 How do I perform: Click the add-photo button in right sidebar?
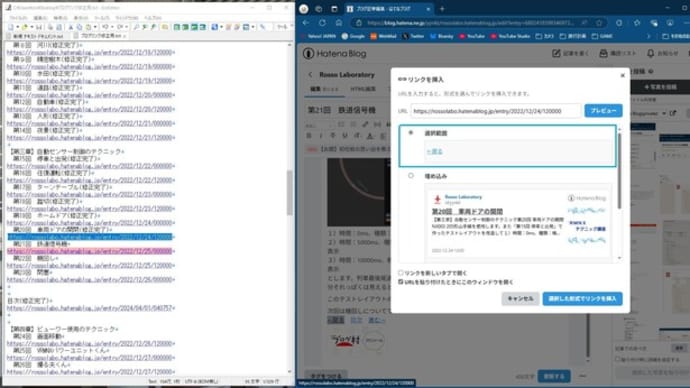point(660,87)
